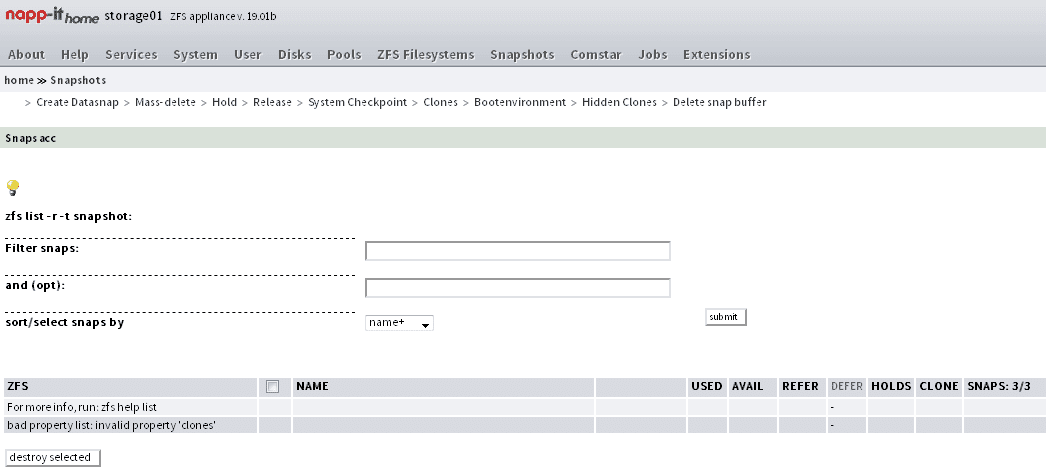Open the Help menu
The width and height of the screenshot is (1046, 476).
point(75,55)
